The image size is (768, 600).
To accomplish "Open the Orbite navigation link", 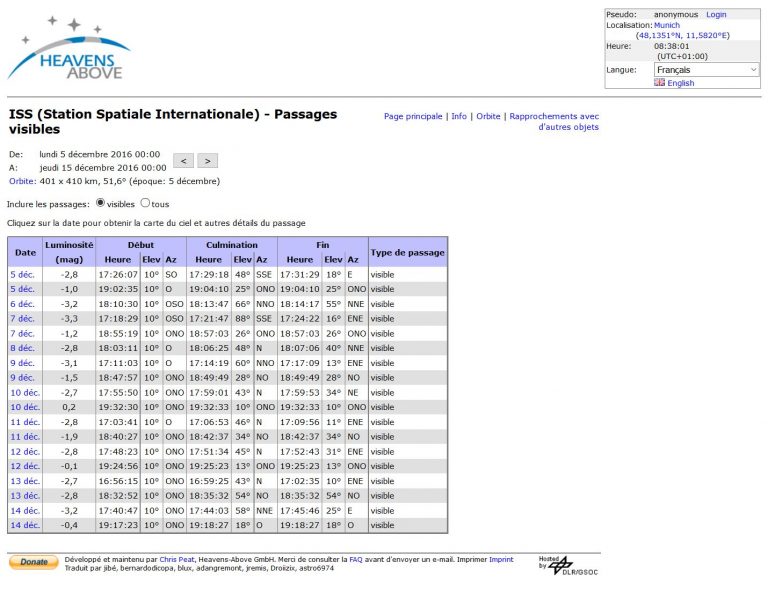I will 488,116.
